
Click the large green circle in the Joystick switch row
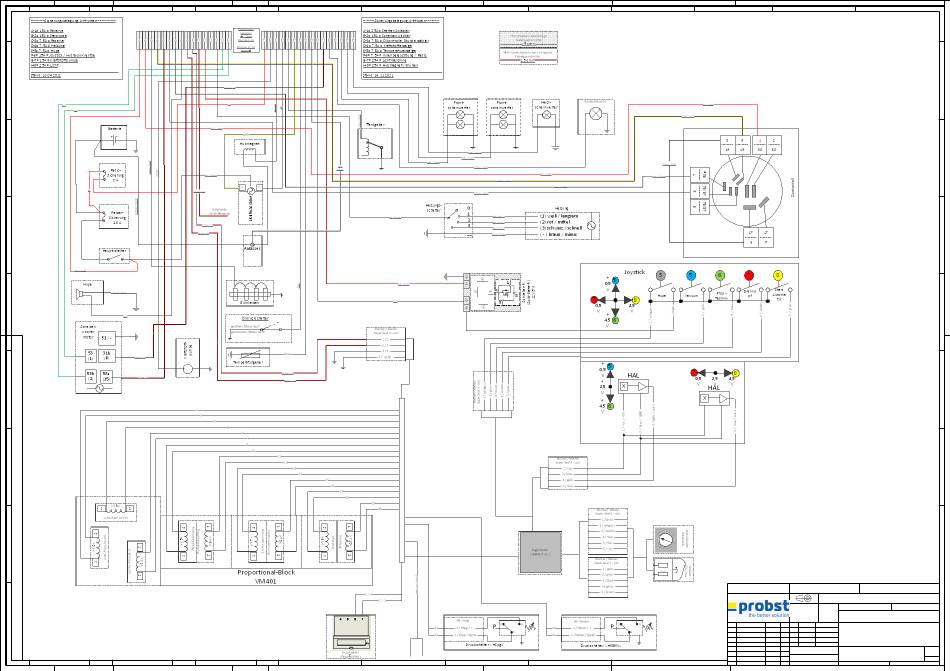[720, 276]
